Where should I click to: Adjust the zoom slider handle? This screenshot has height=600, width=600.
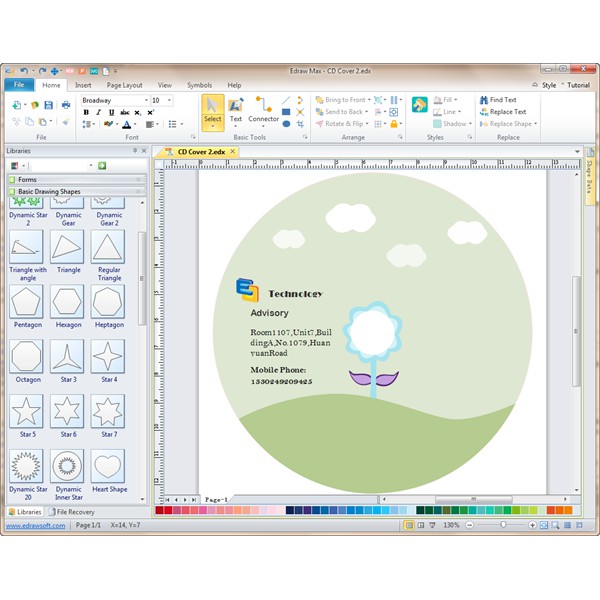[x=503, y=525]
